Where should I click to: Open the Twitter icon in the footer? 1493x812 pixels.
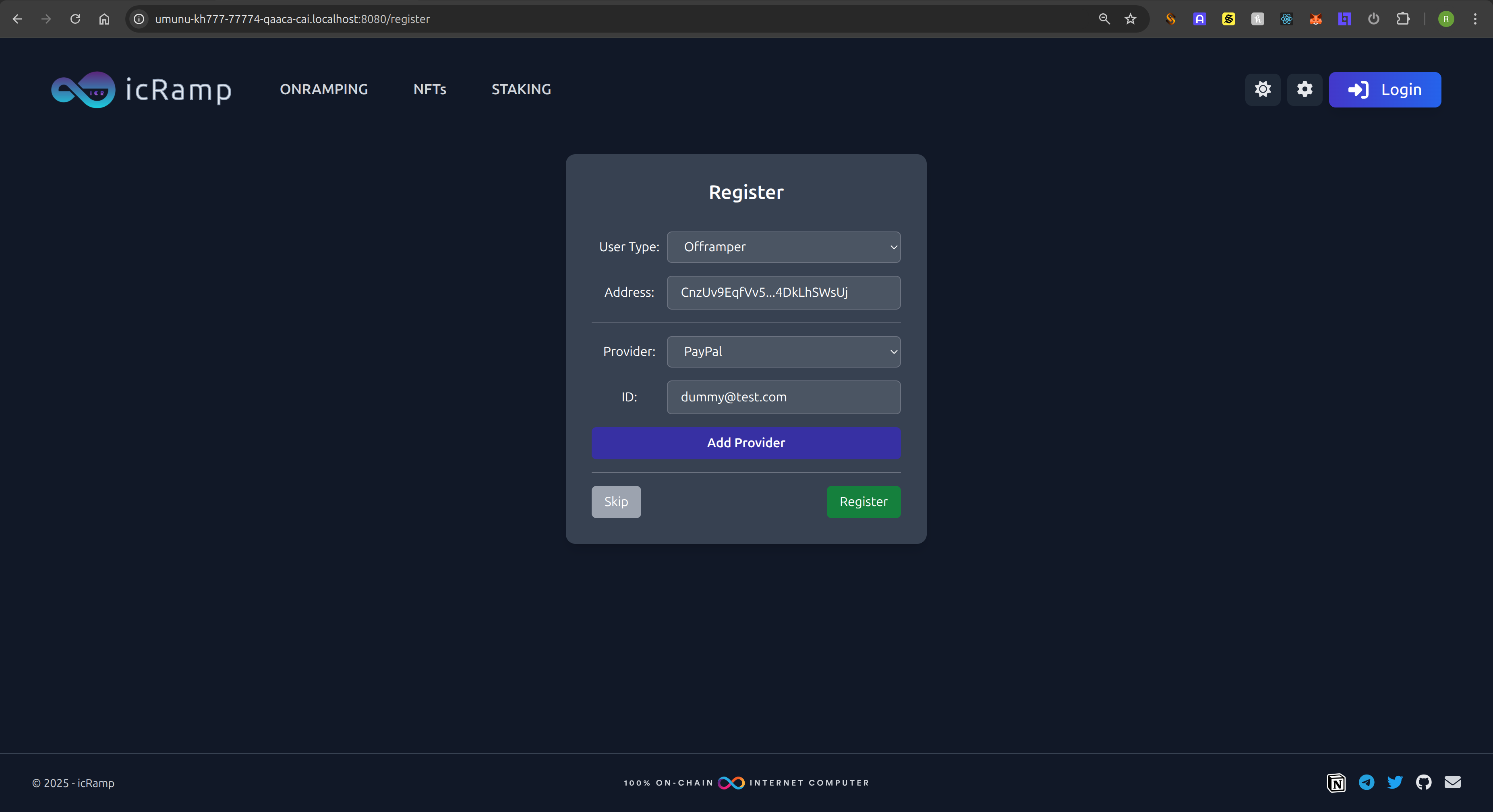pyautogui.click(x=1394, y=783)
